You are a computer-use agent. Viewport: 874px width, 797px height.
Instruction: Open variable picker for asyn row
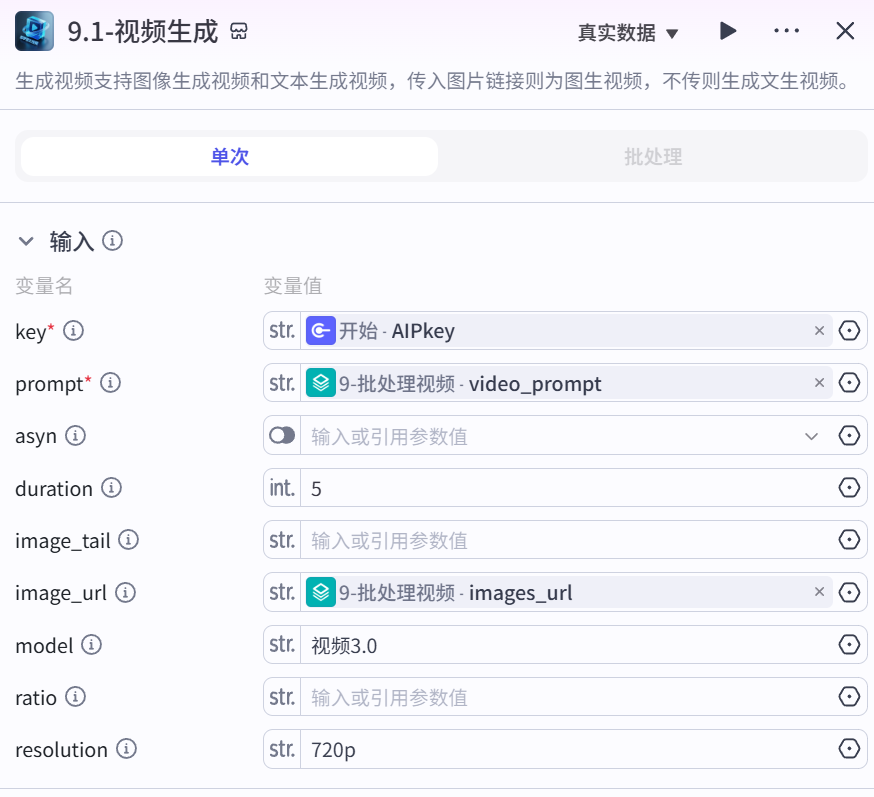point(849,435)
